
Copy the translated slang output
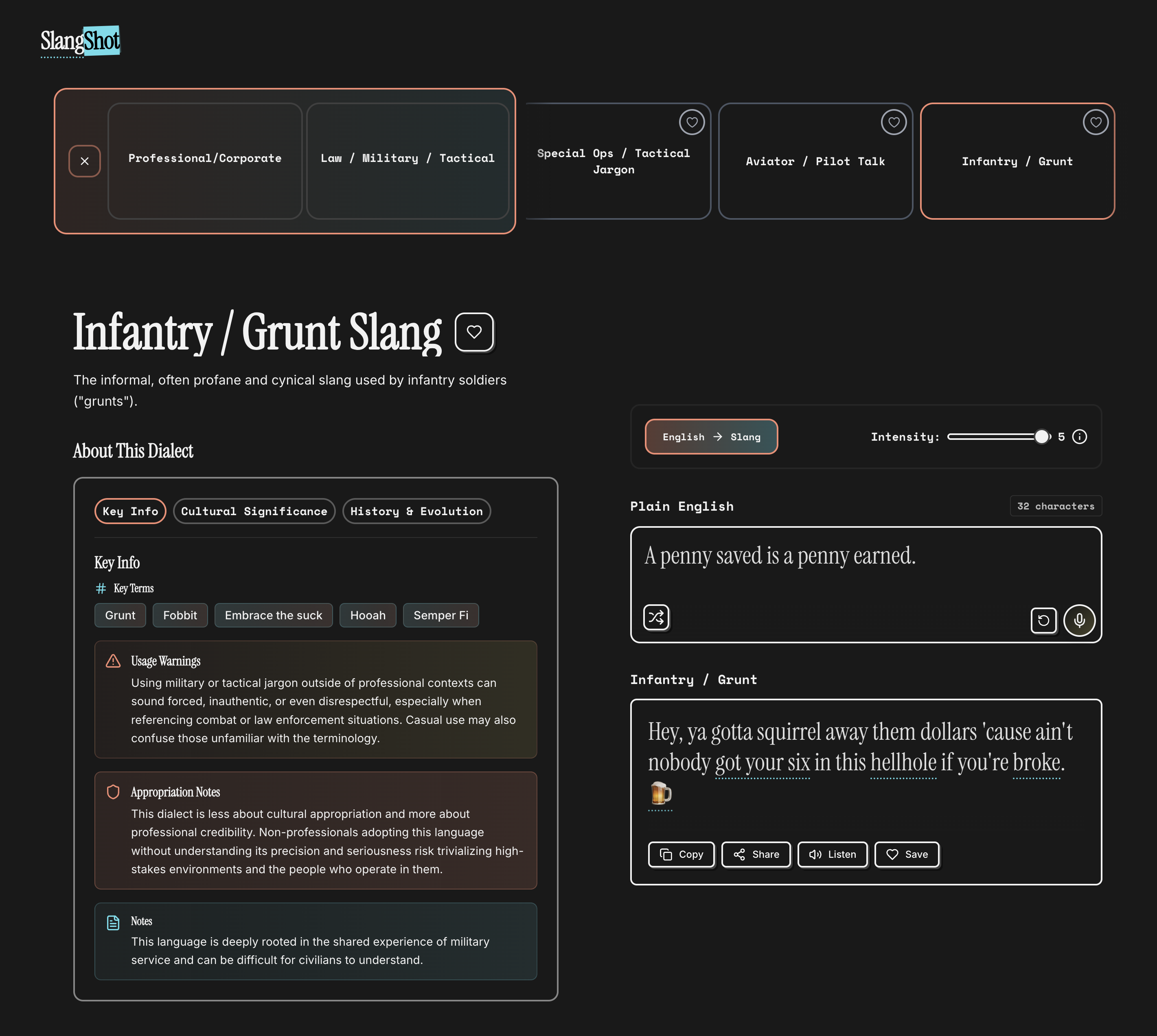click(681, 854)
